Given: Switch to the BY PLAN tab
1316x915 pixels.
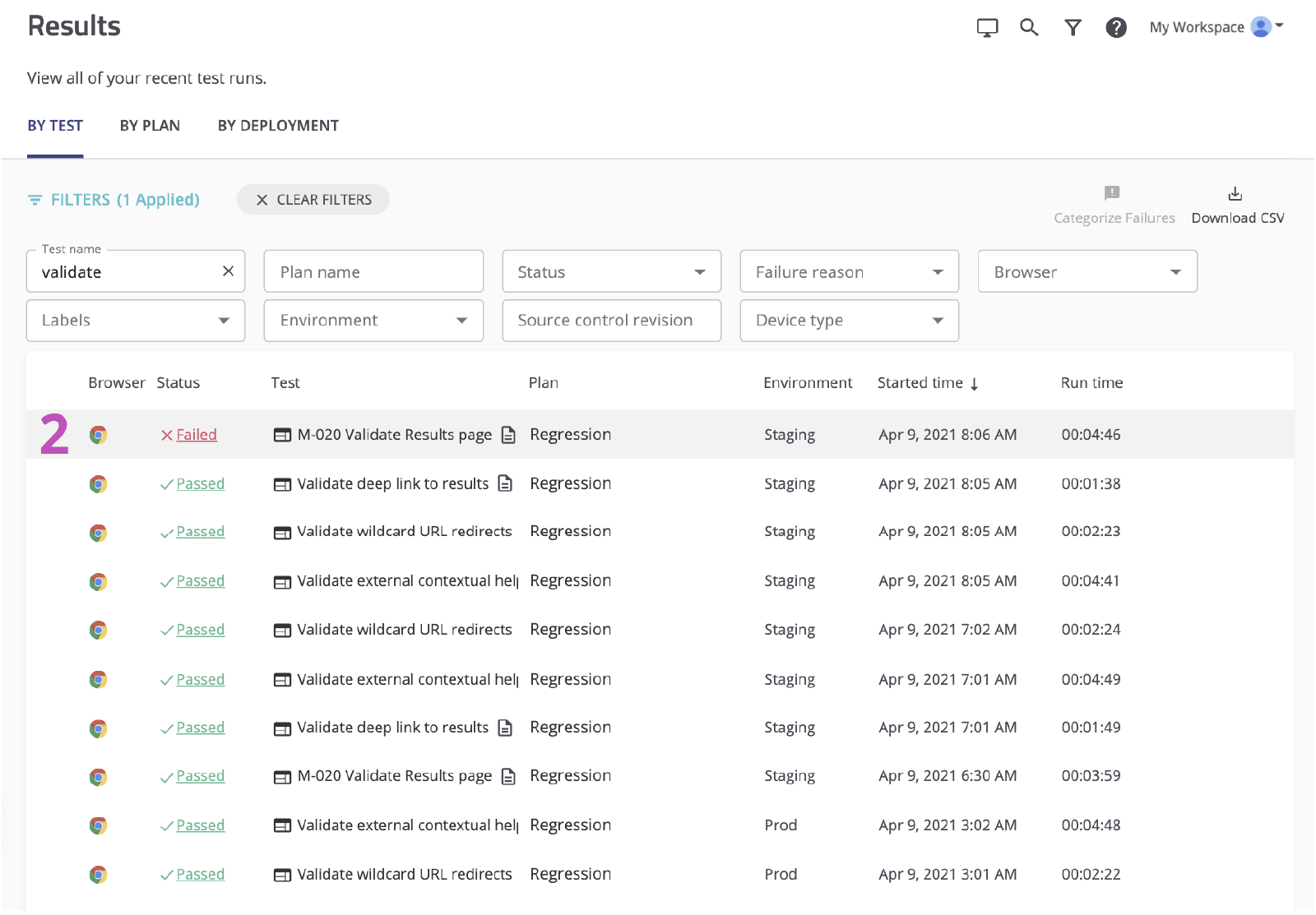Looking at the screenshot, I should pos(150,125).
